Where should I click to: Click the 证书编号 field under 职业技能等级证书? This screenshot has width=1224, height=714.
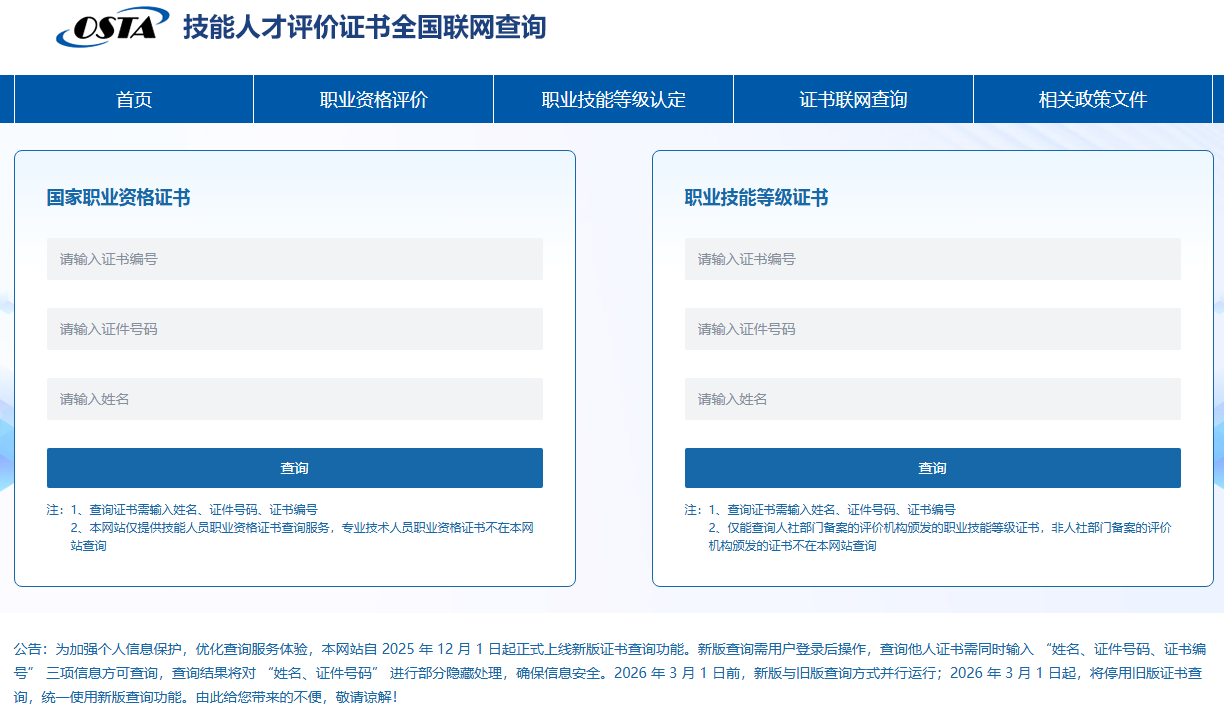[x=932, y=258]
